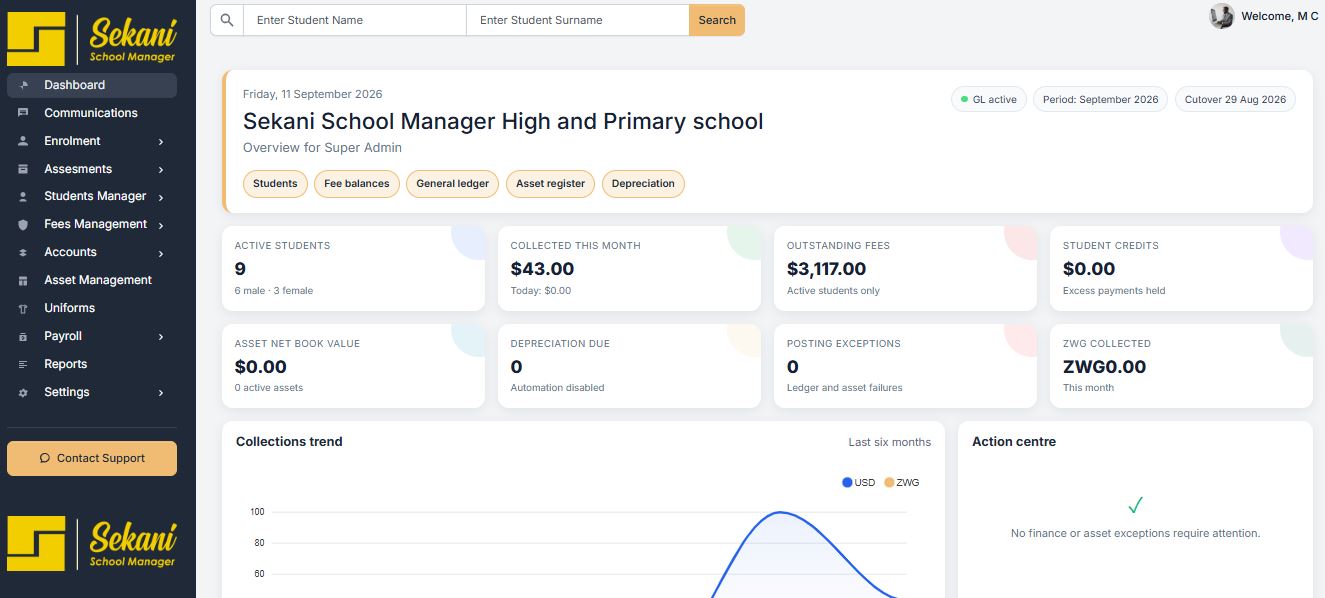Screen dimensions: 1325x598
Task: Click the Students Manager person icon
Action: point(23,197)
